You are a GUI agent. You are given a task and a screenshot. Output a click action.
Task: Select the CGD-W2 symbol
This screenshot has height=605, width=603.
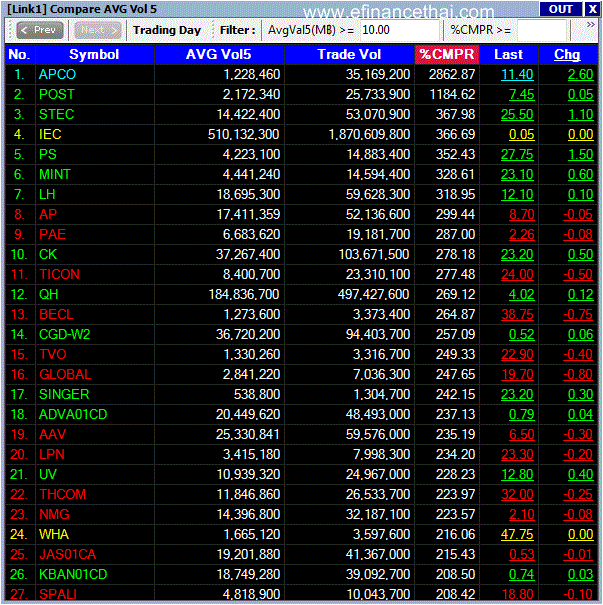tap(64, 334)
